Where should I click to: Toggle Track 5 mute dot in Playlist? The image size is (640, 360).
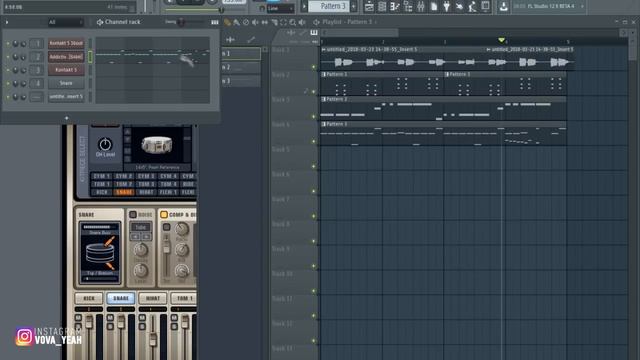pyautogui.click(x=314, y=166)
